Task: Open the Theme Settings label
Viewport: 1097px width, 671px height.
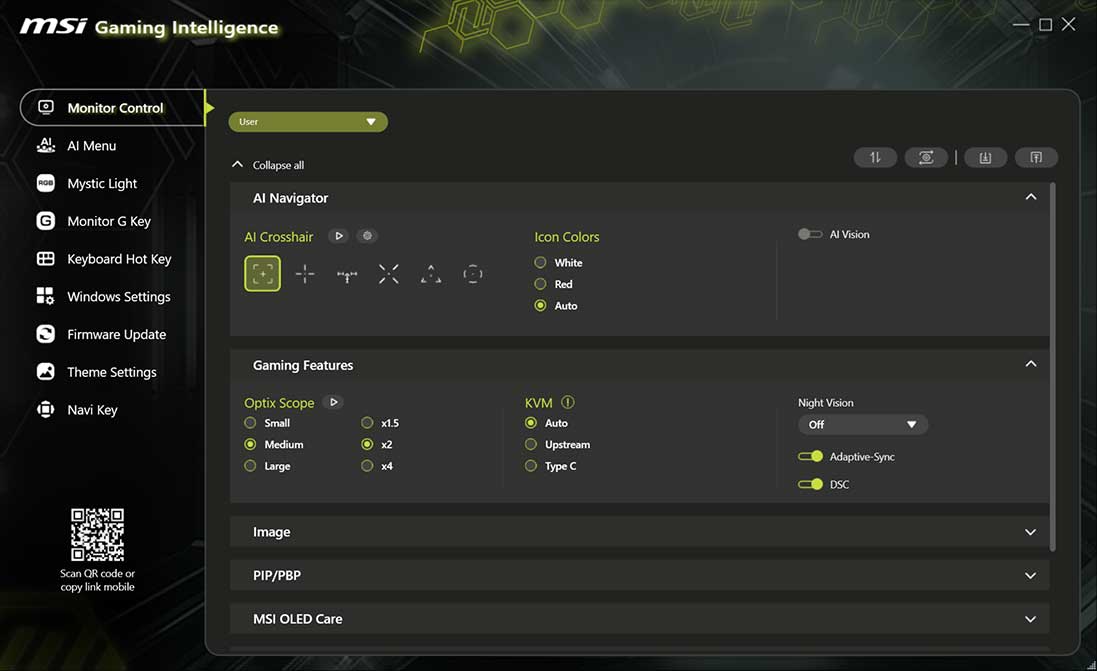Action: (x=112, y=372)
